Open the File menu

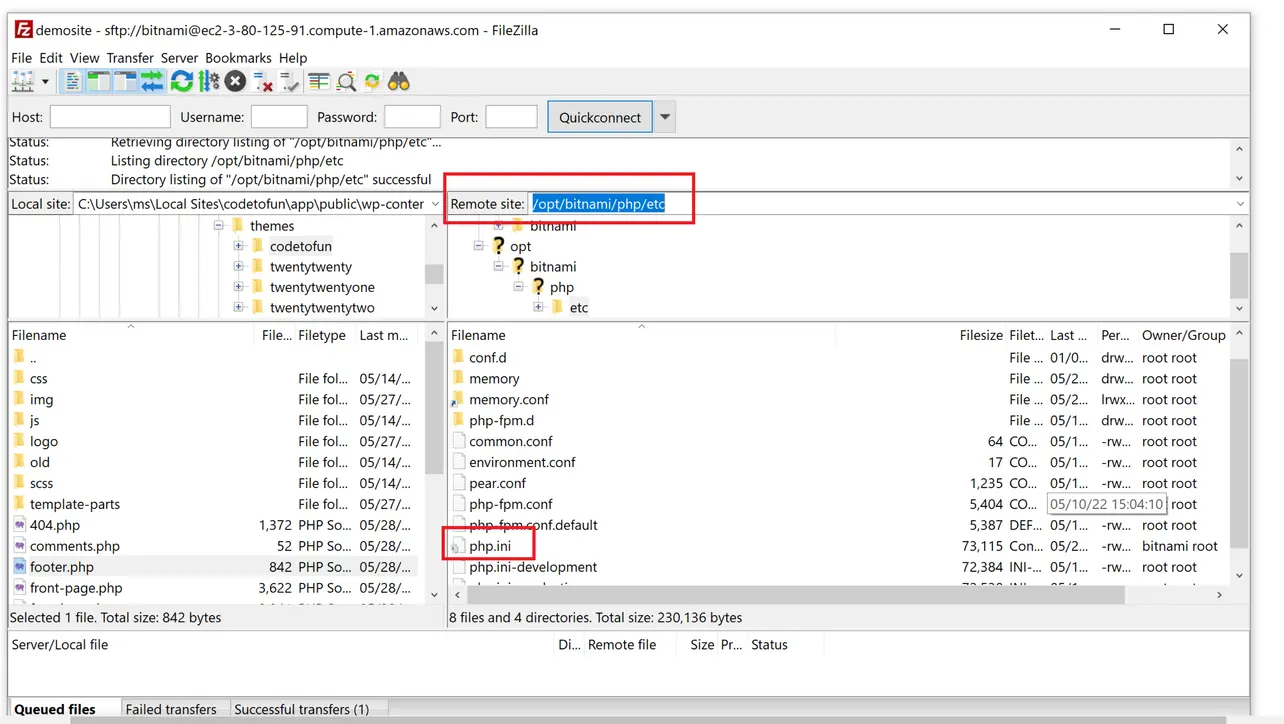(21, 58)
